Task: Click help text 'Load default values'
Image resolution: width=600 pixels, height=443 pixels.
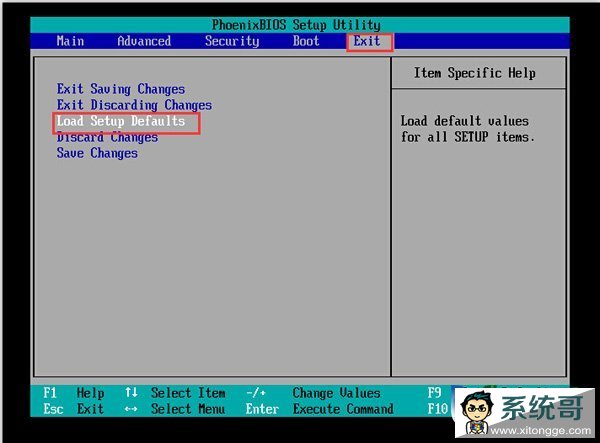Action: [465, 121]
